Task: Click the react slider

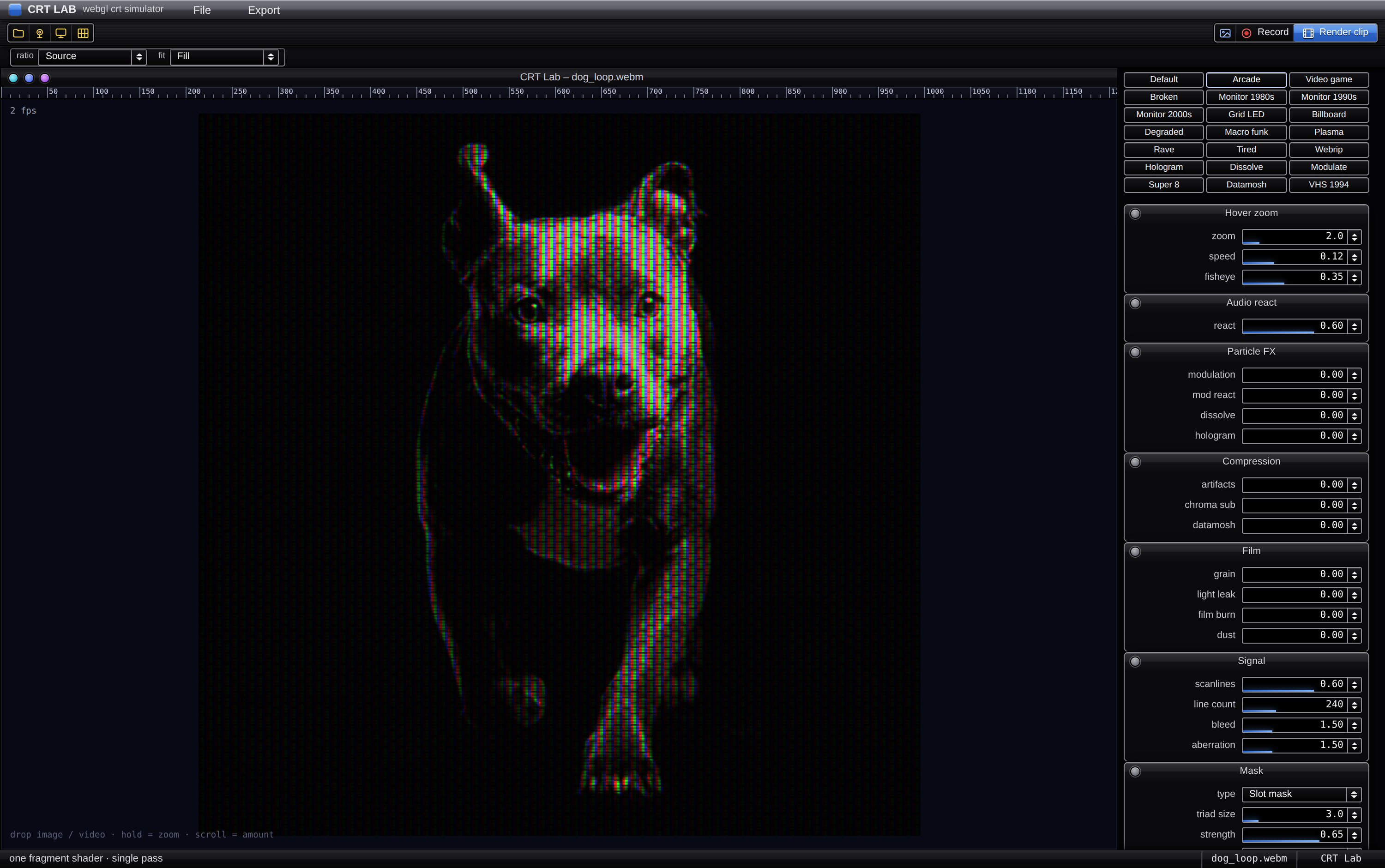Action: [1295, 326]
